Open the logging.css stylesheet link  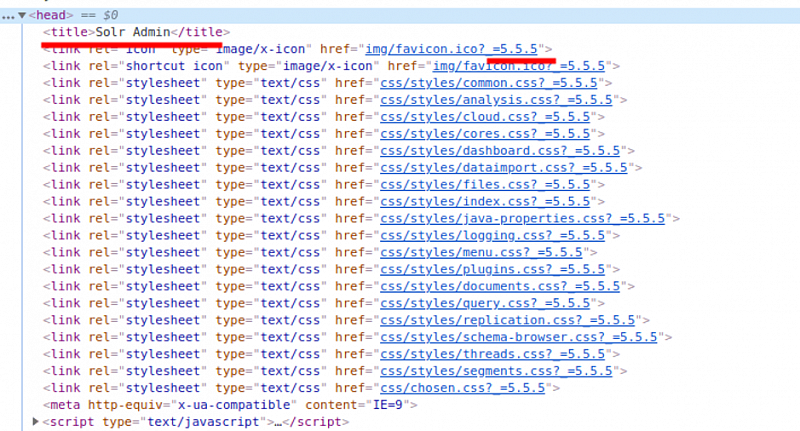(x=492, y=235)
